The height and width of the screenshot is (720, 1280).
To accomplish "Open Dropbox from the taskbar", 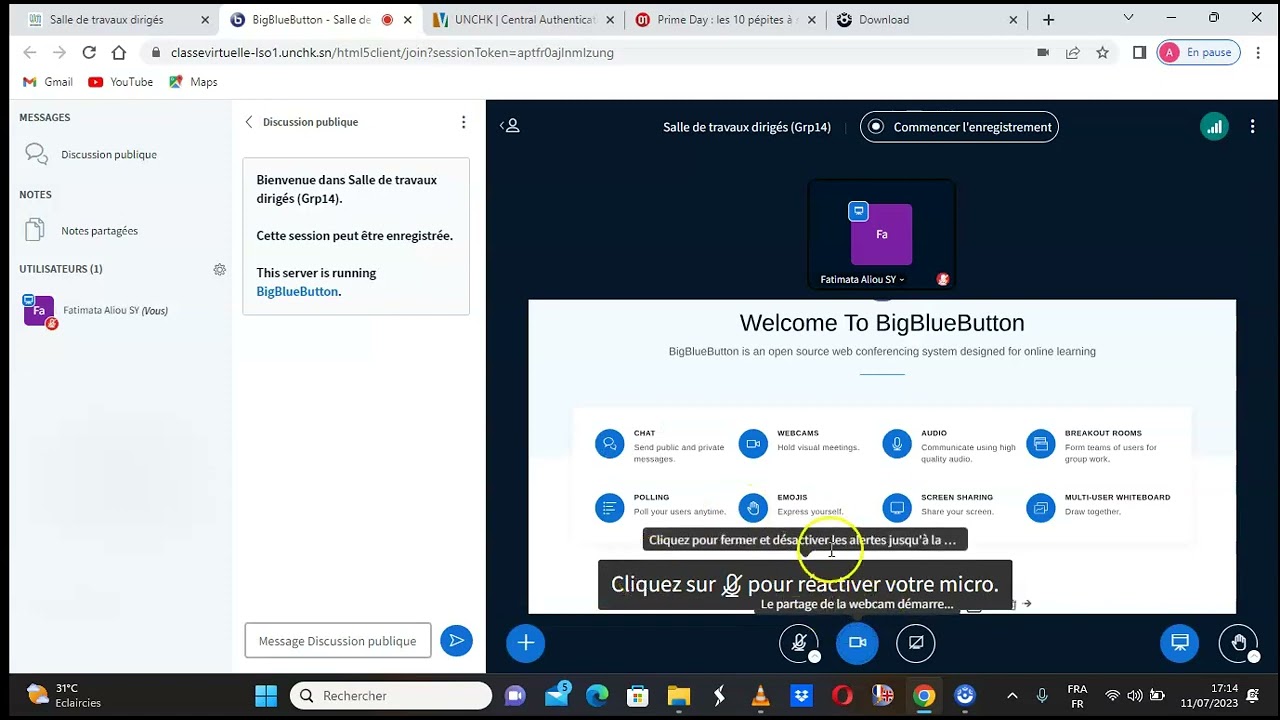I will tap(801, 696).
